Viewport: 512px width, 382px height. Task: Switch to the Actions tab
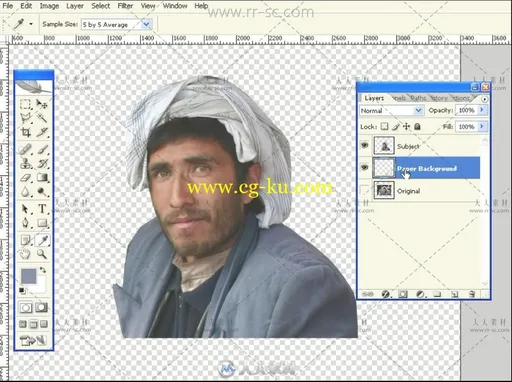pos(461,98)
